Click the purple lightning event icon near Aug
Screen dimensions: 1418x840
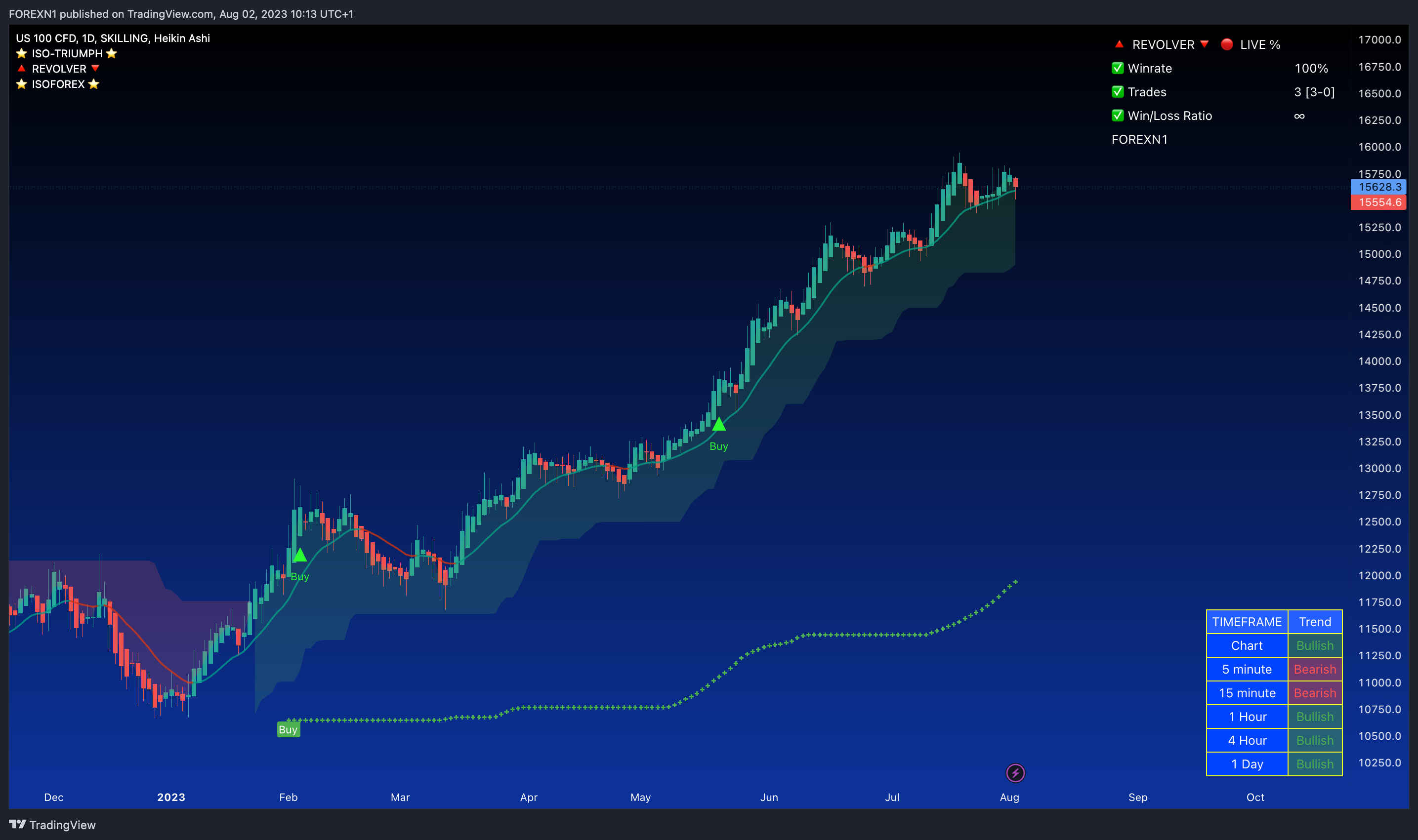click(x=1015, y=773)
